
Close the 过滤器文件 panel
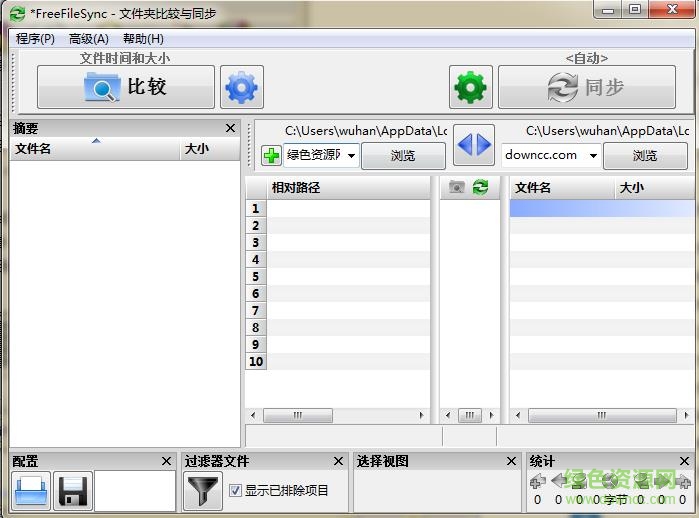[339, 461]
